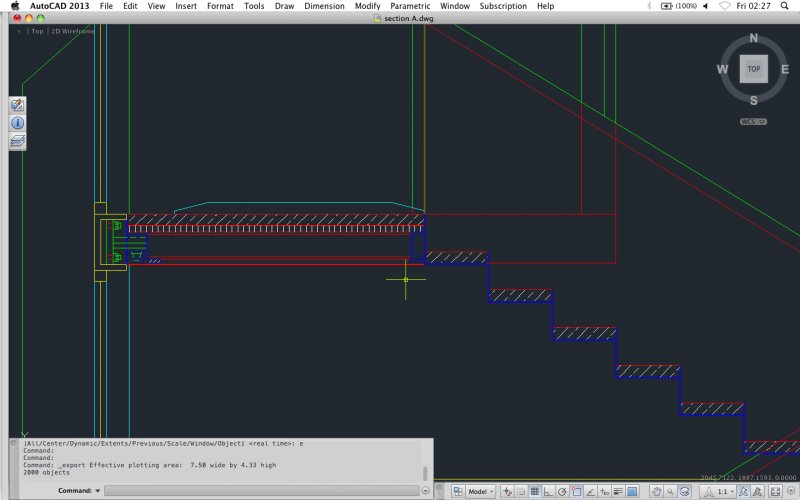Image resolution: width=800 pixels, height=500 pixels.
Task: Select the Pan hand tool
Action: coord(656,491)
